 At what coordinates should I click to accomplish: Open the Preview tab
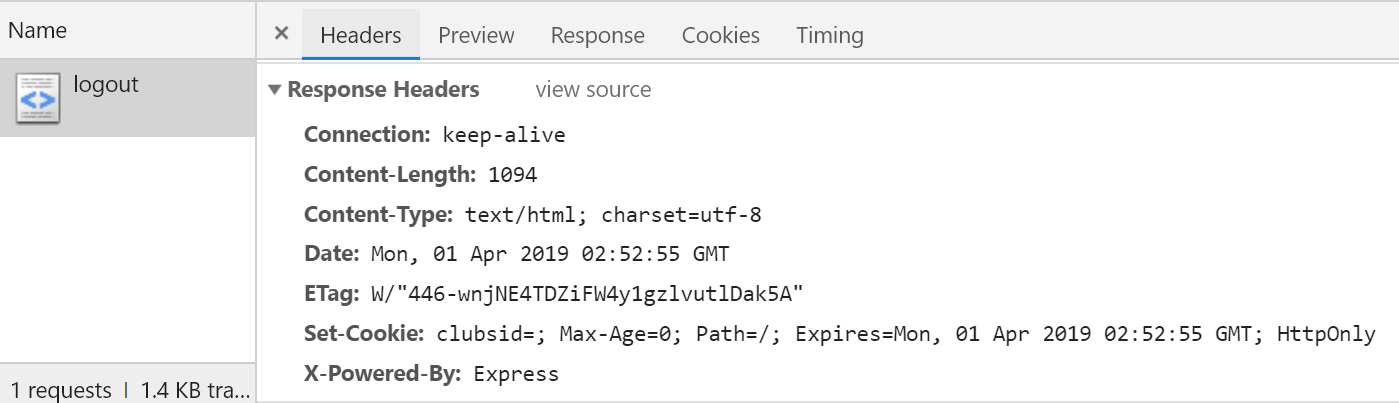[476, 36]
